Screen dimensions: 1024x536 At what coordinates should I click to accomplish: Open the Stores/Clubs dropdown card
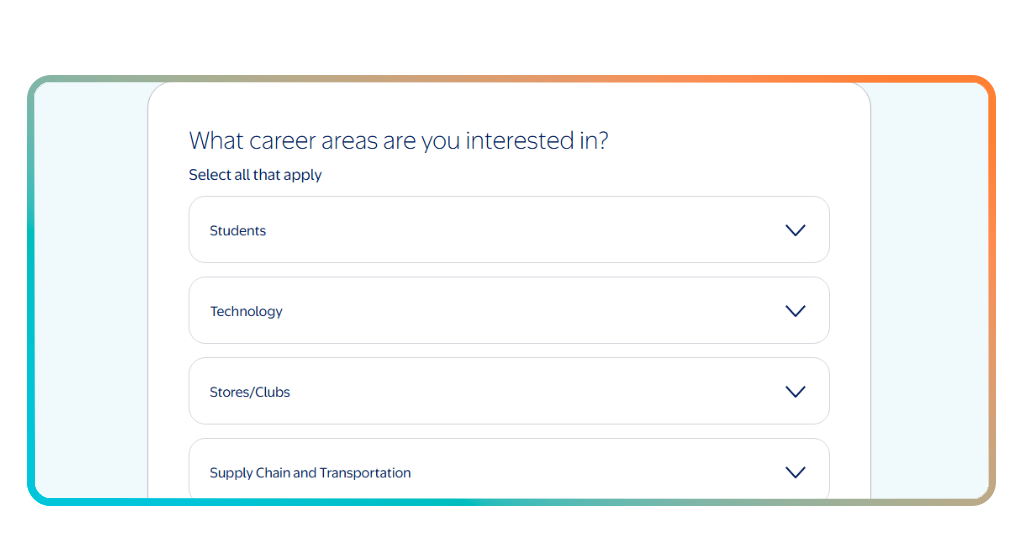point(509,391)
